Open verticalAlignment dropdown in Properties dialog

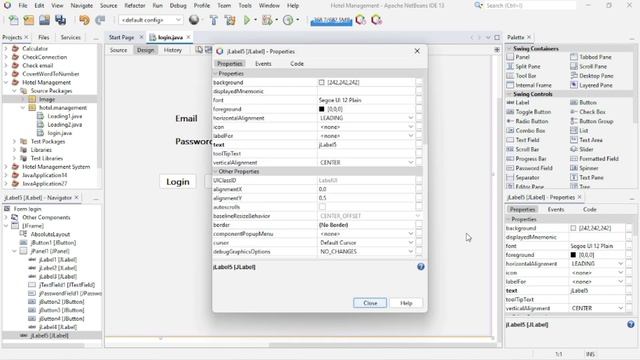coord(411,162)
